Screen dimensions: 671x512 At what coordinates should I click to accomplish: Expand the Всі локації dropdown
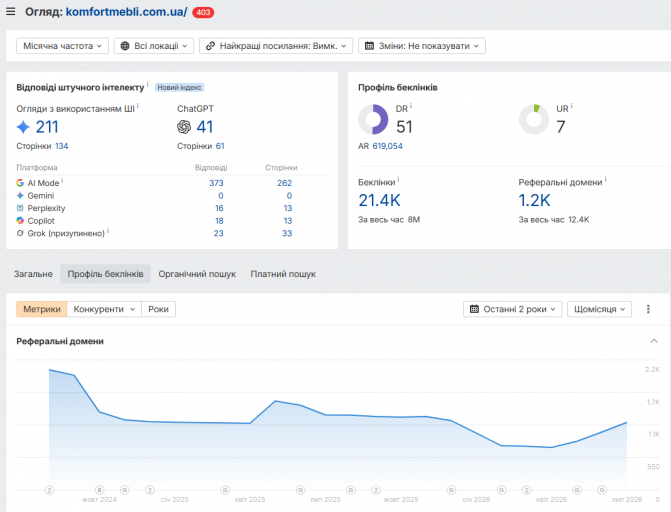point(154,46)
